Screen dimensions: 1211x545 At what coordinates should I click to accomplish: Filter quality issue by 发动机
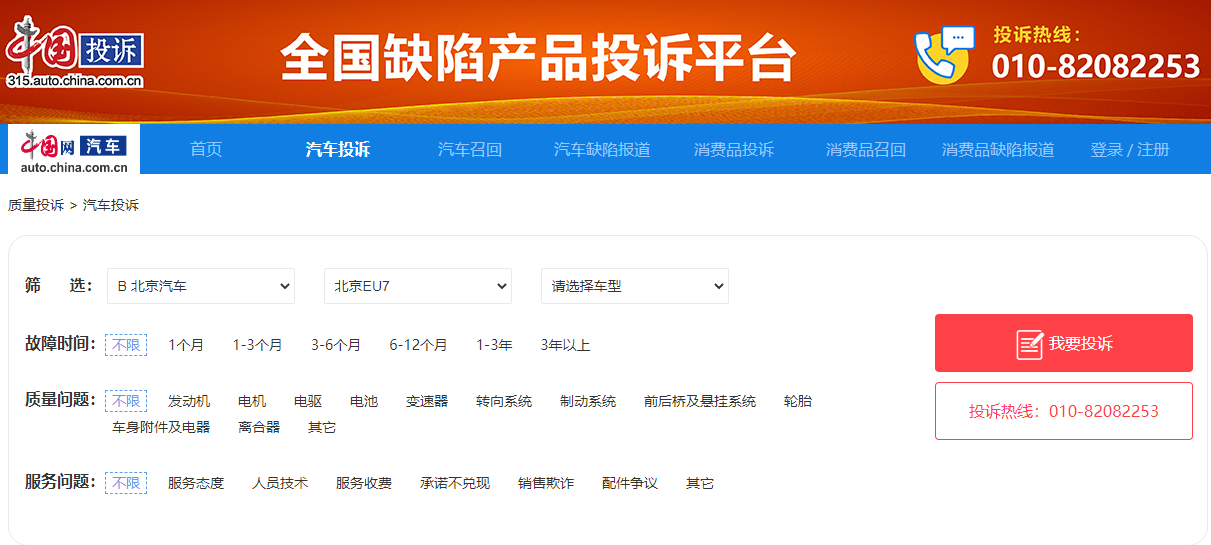pyautogui.click(x=189, y=401)
